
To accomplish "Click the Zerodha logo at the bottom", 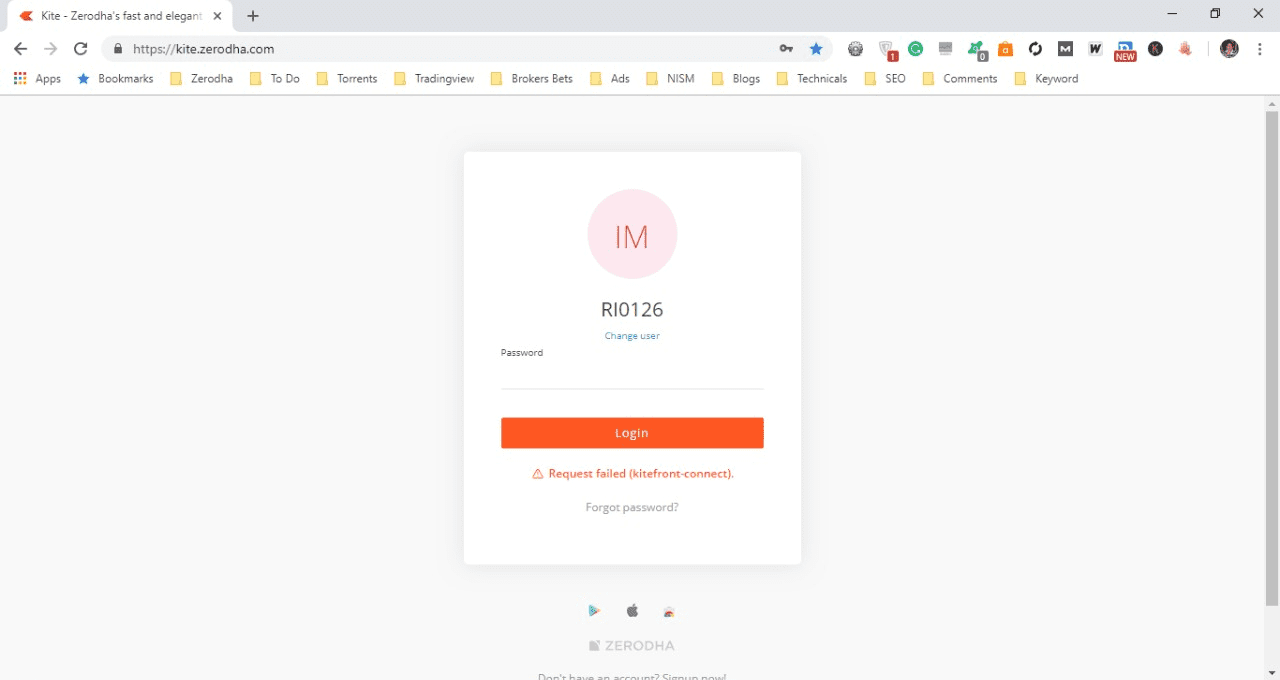I will 632,645.
